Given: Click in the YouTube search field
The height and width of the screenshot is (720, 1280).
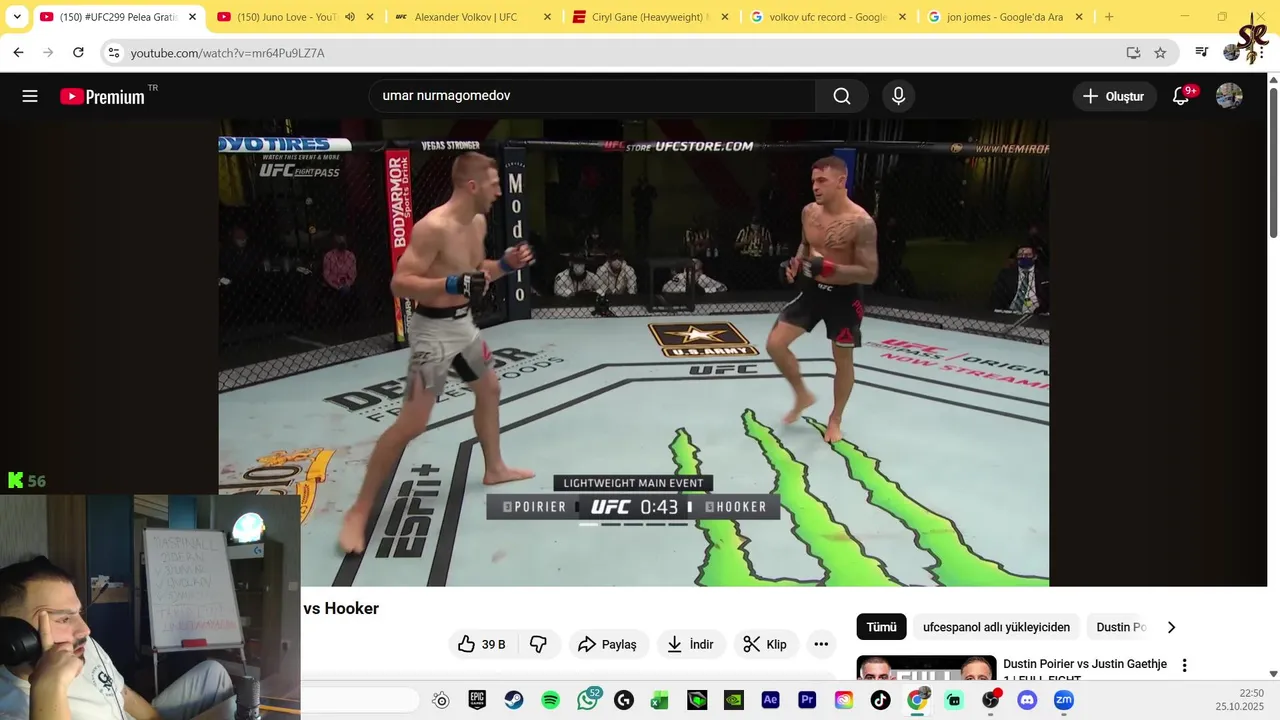Looking at the screenshot, I should [x=592, y=96].
